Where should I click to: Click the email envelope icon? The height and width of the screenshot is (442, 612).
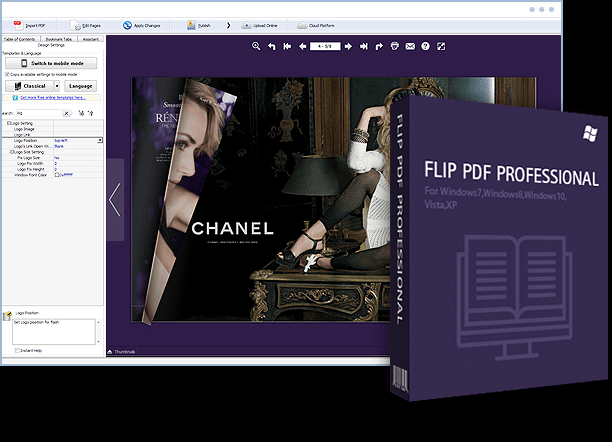coord(410,46)
